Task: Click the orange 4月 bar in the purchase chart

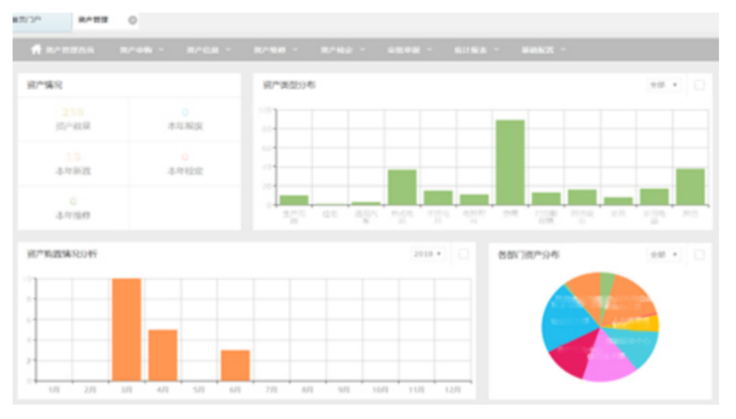Action: (x=163, y=355)
